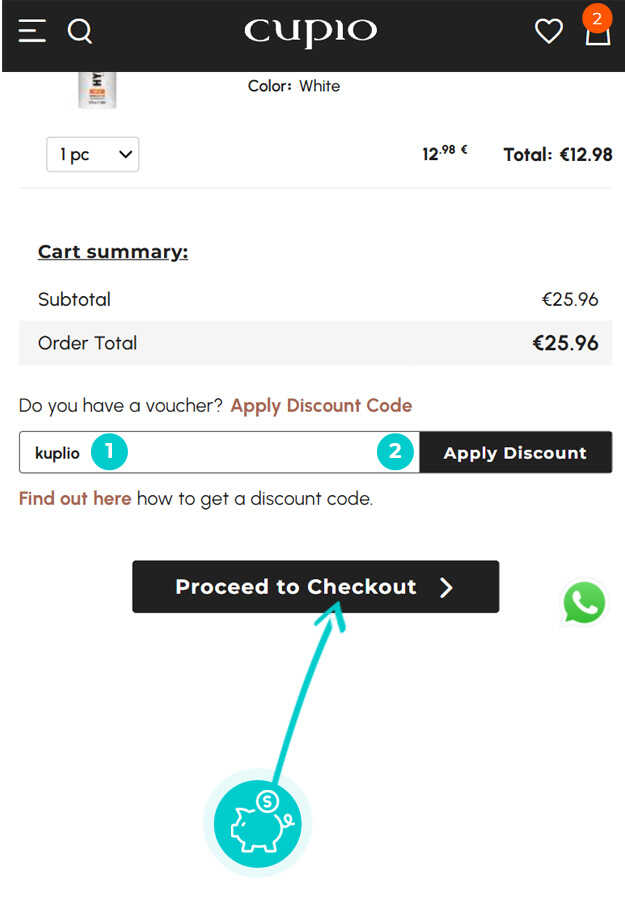Open the hamburger navigation menu
The height and width of the screenshot is (911, 625).
pos(32,32)
